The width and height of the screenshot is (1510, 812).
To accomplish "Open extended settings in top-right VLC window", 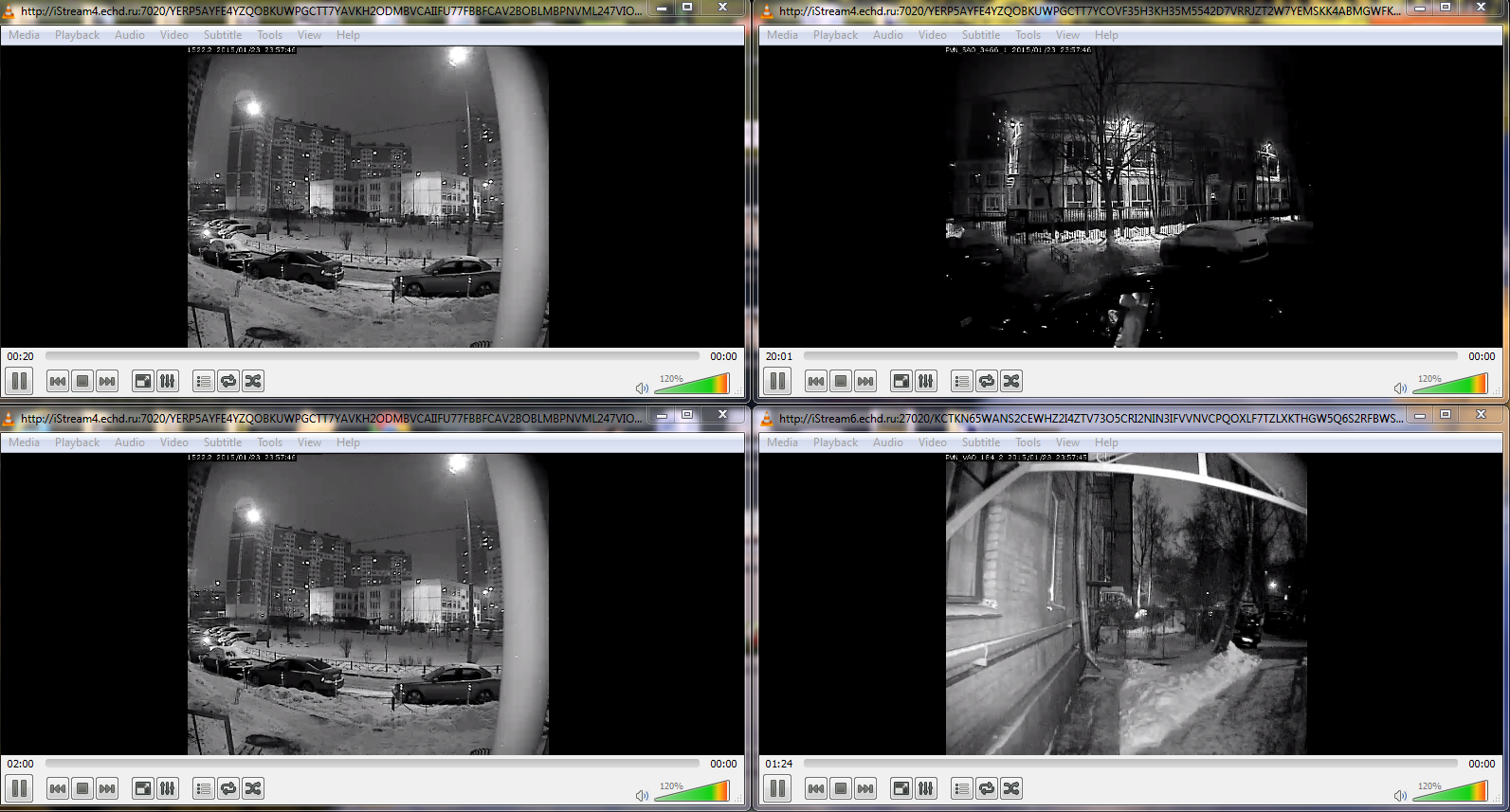I will click(x=926, y=381).
